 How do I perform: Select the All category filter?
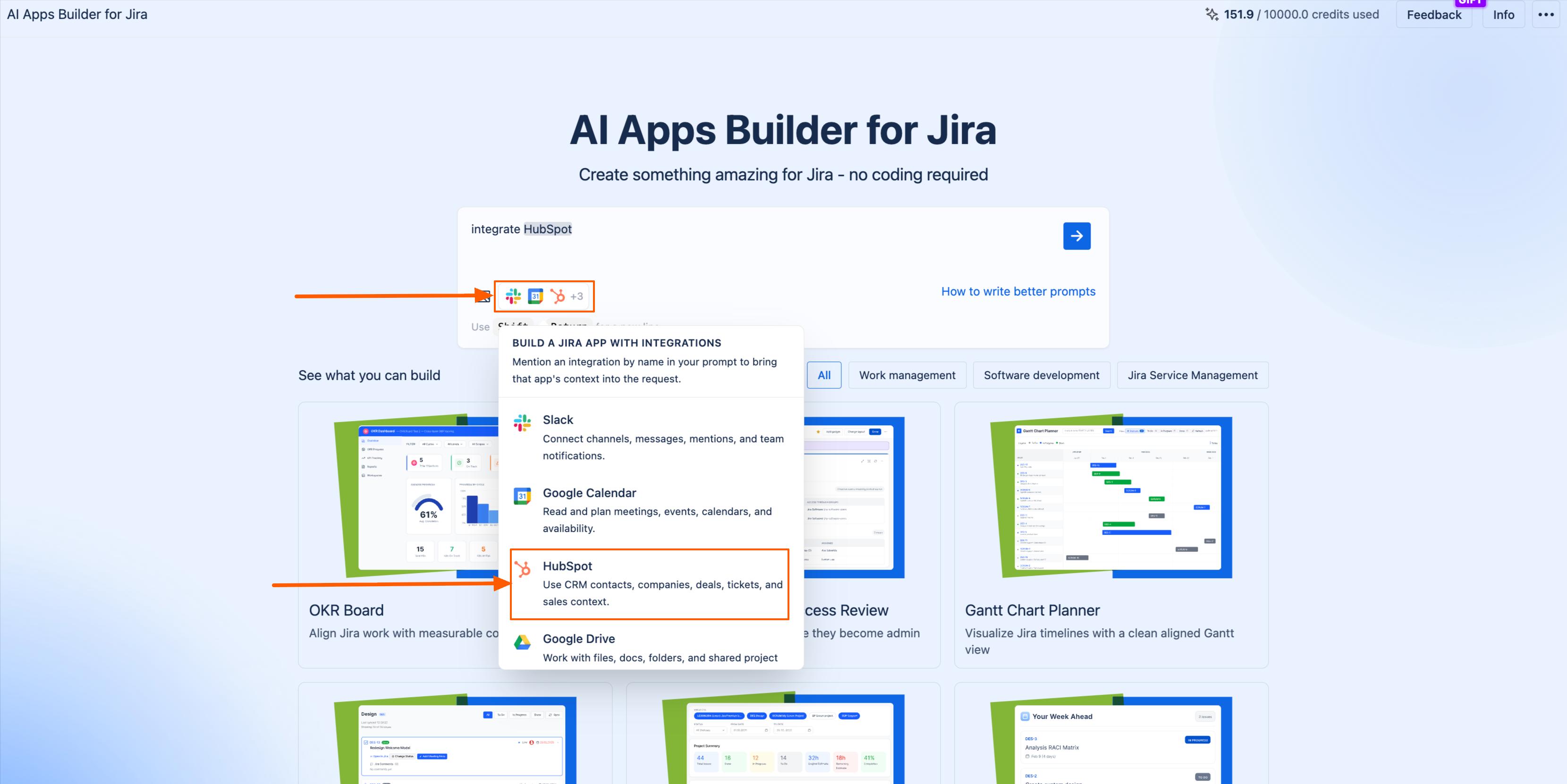tap(824, 375)
